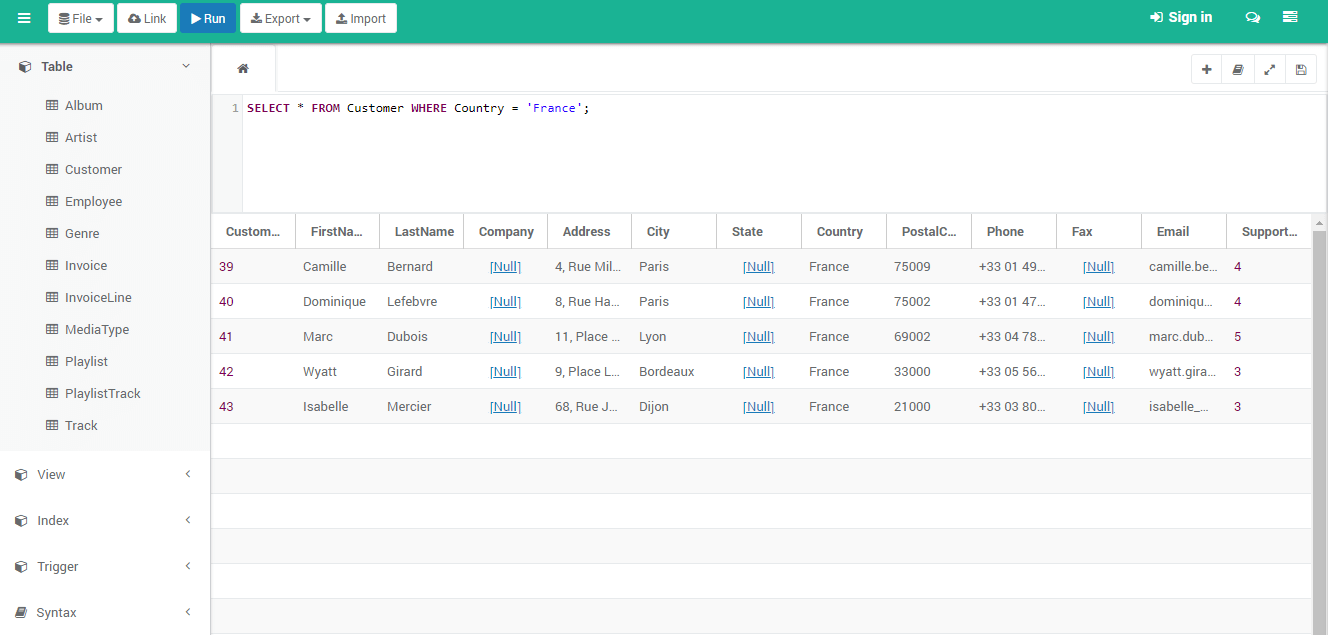Image resolution: width=1328 pixels, height=635 pixels.
Task: Collapse the Table section
Action: pyautogui.click(x=185, y=66)
